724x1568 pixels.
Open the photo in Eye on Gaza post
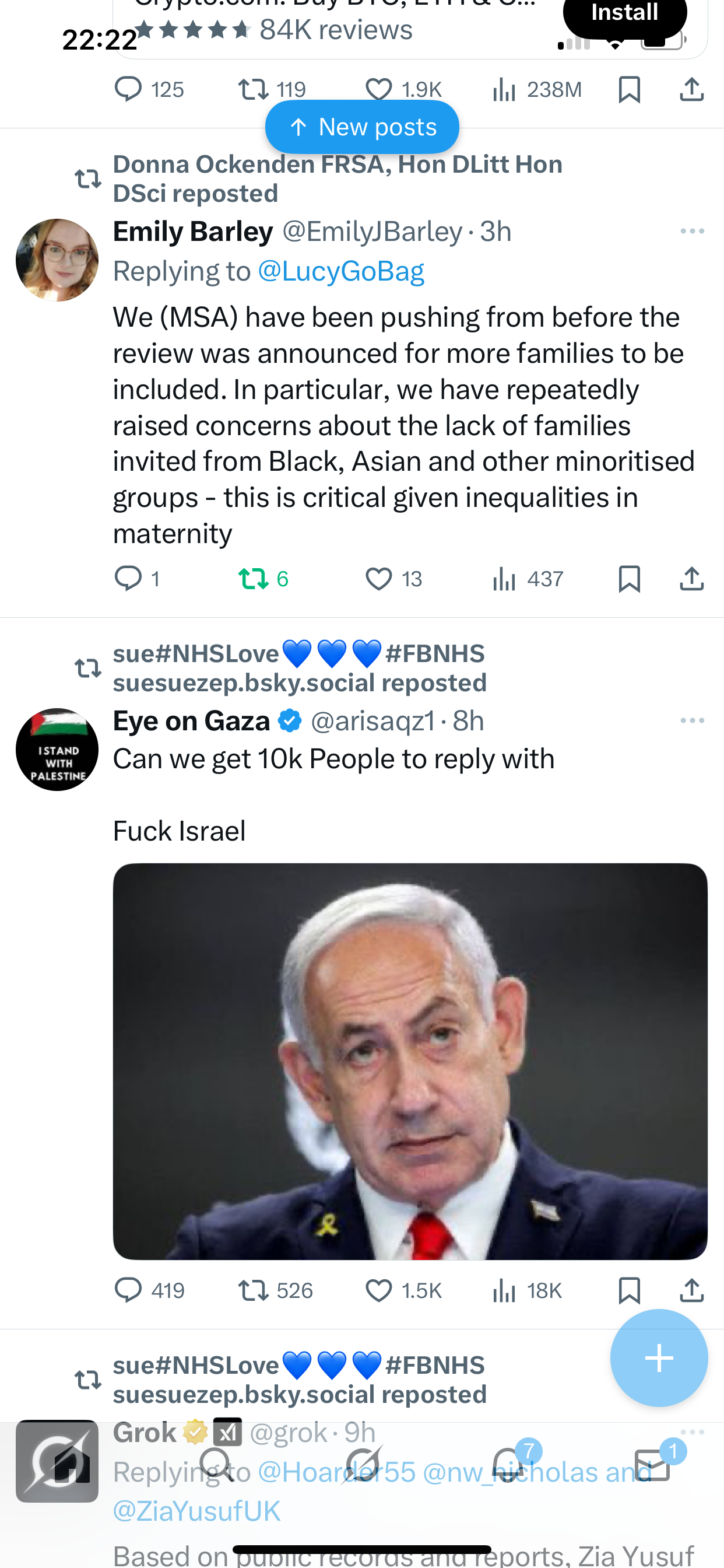point(410,1061)
